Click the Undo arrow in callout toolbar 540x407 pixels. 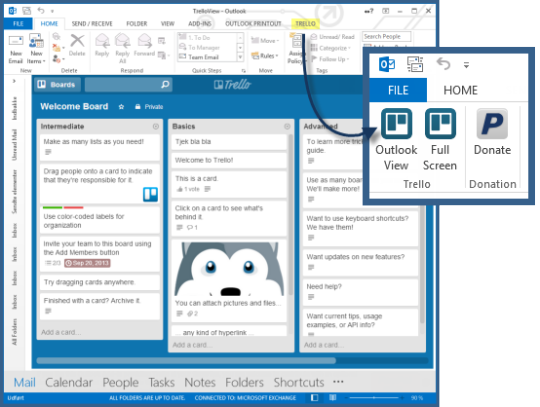tap(443, 64)
